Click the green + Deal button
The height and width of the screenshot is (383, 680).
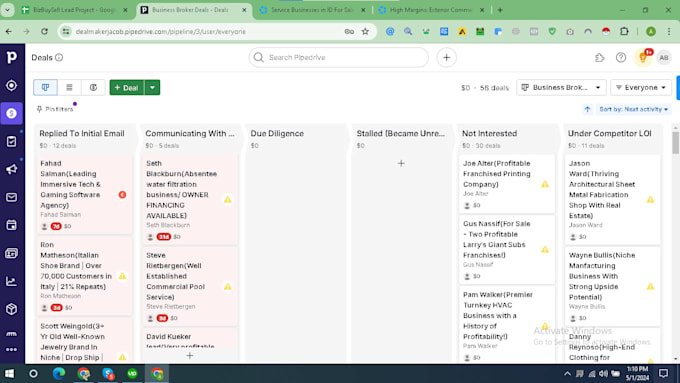(127, 87)
